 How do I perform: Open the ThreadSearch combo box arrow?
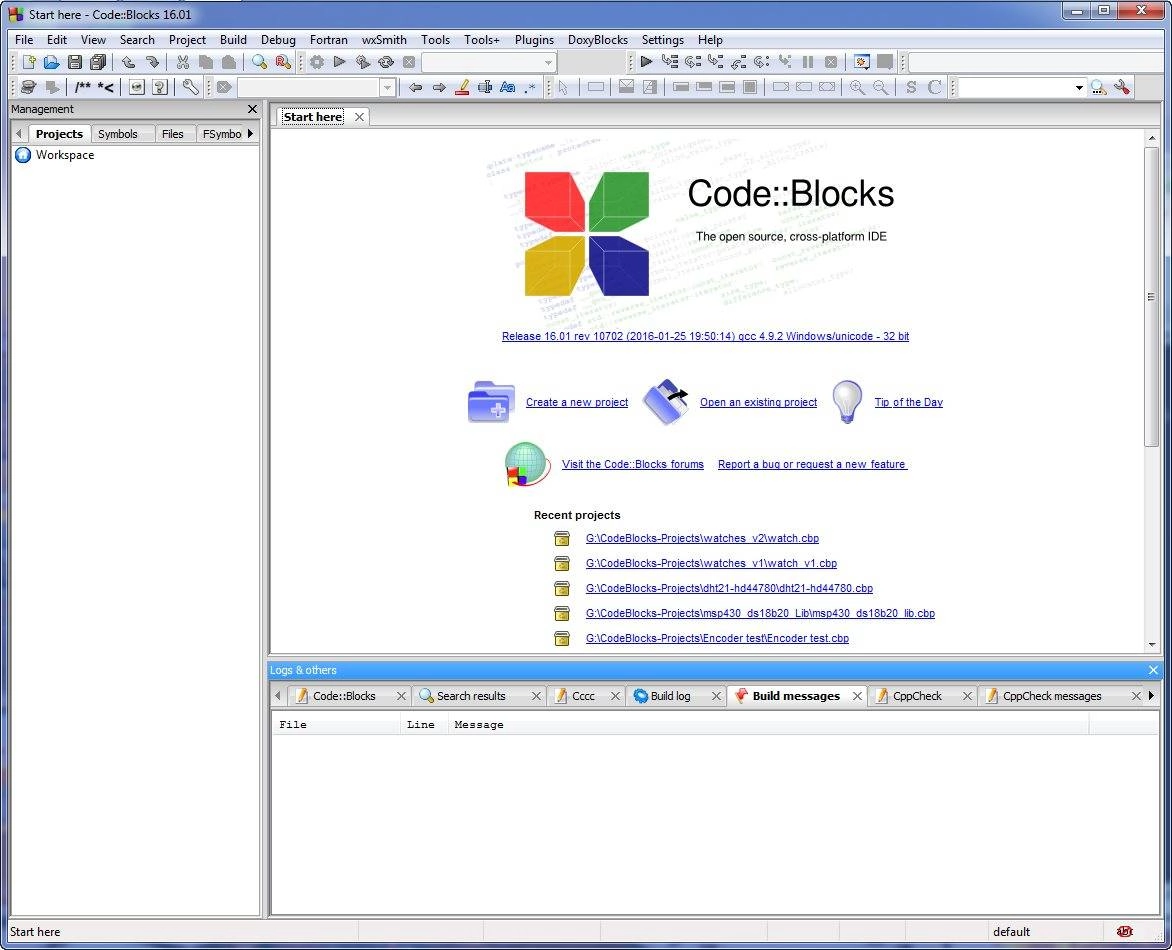pos(1079,87)
